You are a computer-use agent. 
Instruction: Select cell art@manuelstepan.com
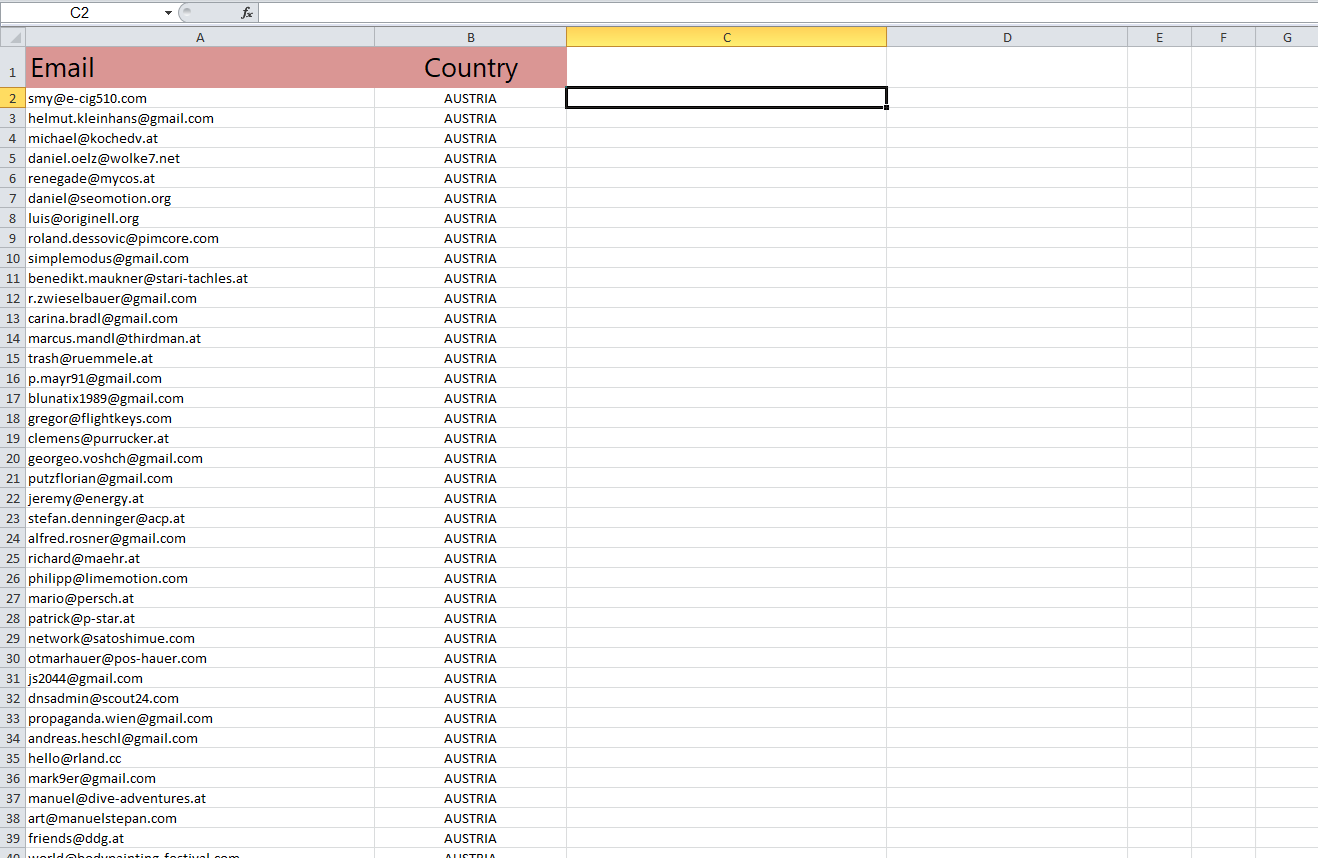(x=200, y=818)
